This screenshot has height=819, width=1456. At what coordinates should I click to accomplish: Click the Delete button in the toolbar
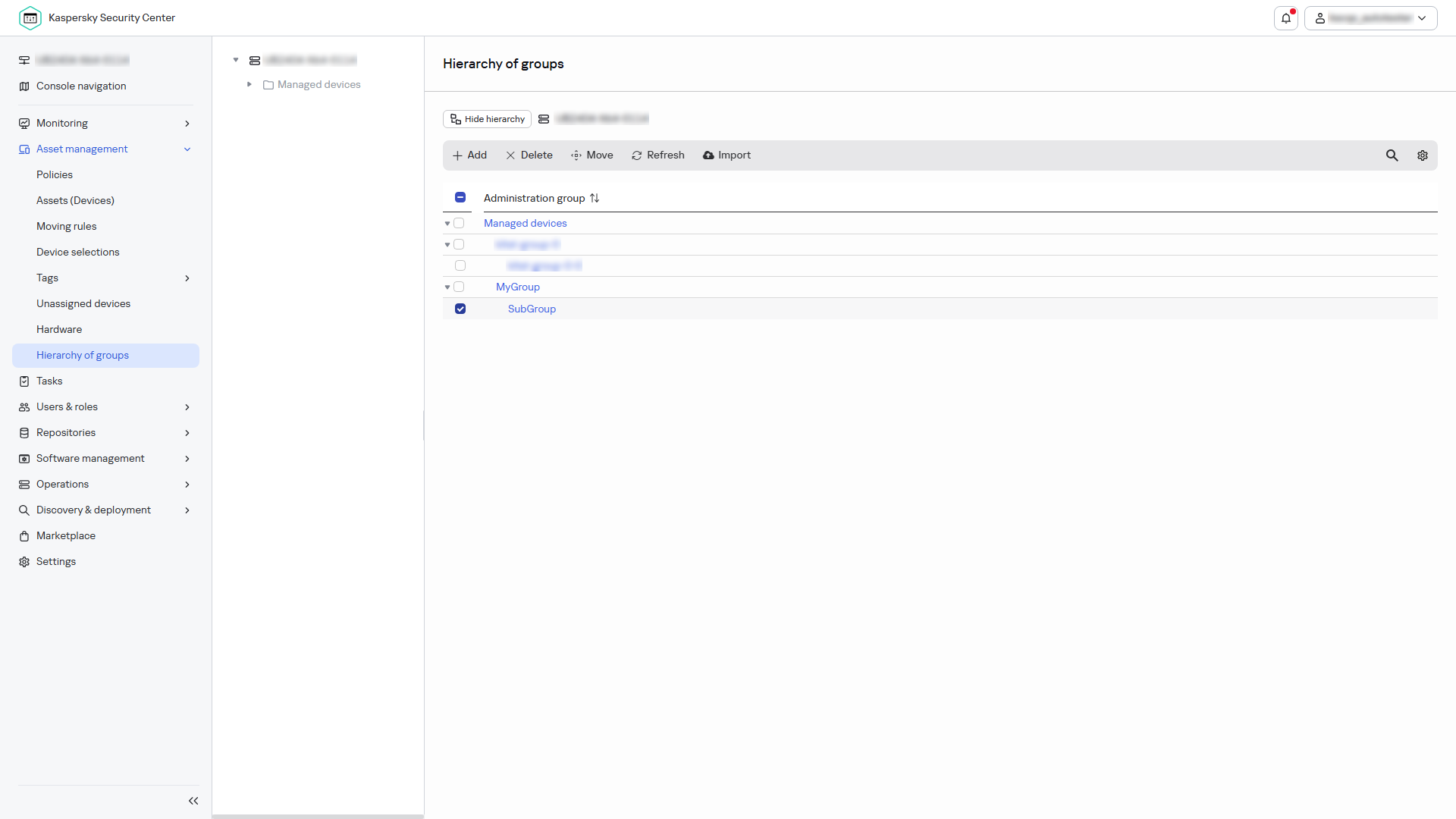[x=529, y=155]
